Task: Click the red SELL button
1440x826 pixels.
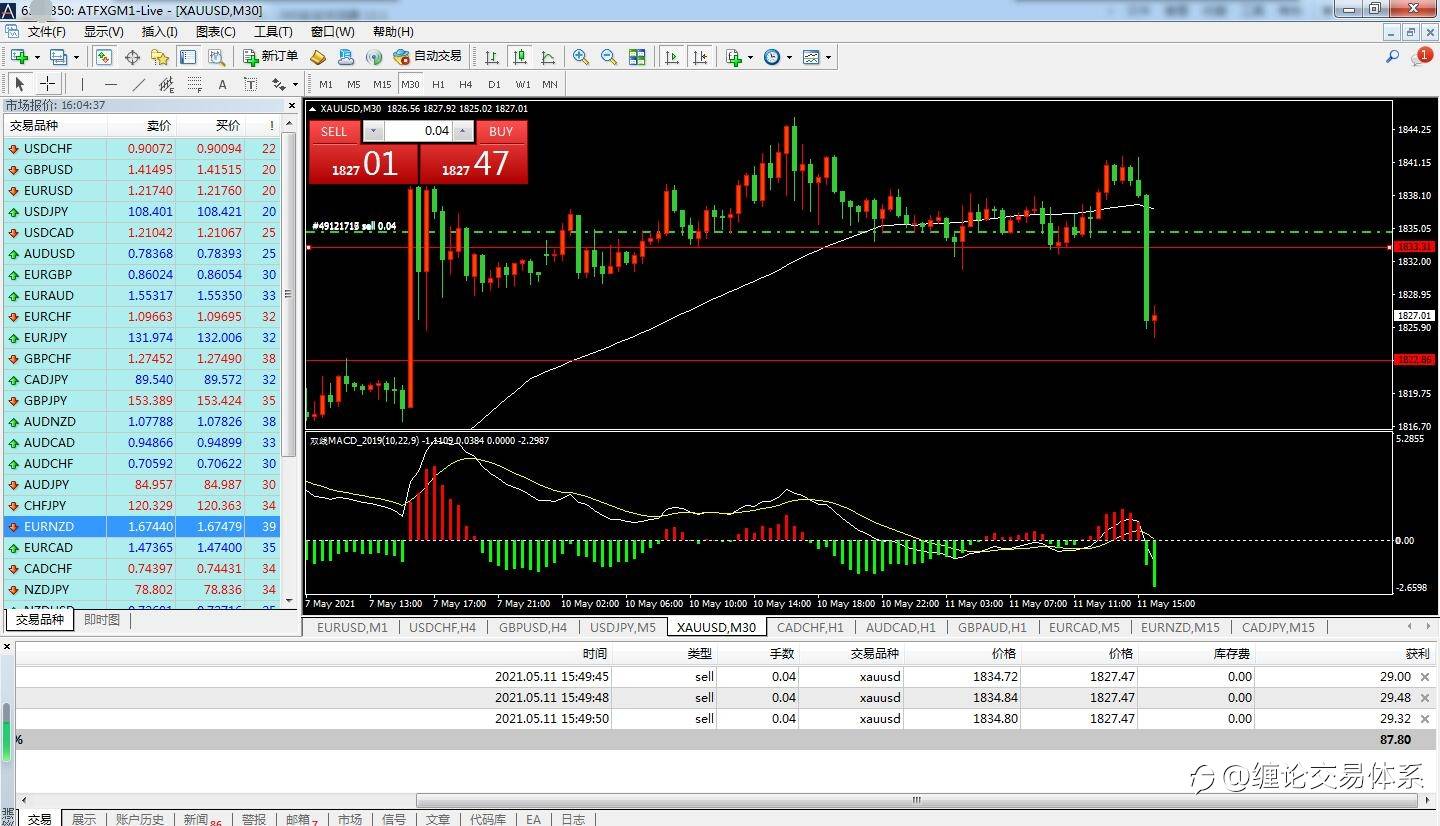Action: [x=334, y=131]
